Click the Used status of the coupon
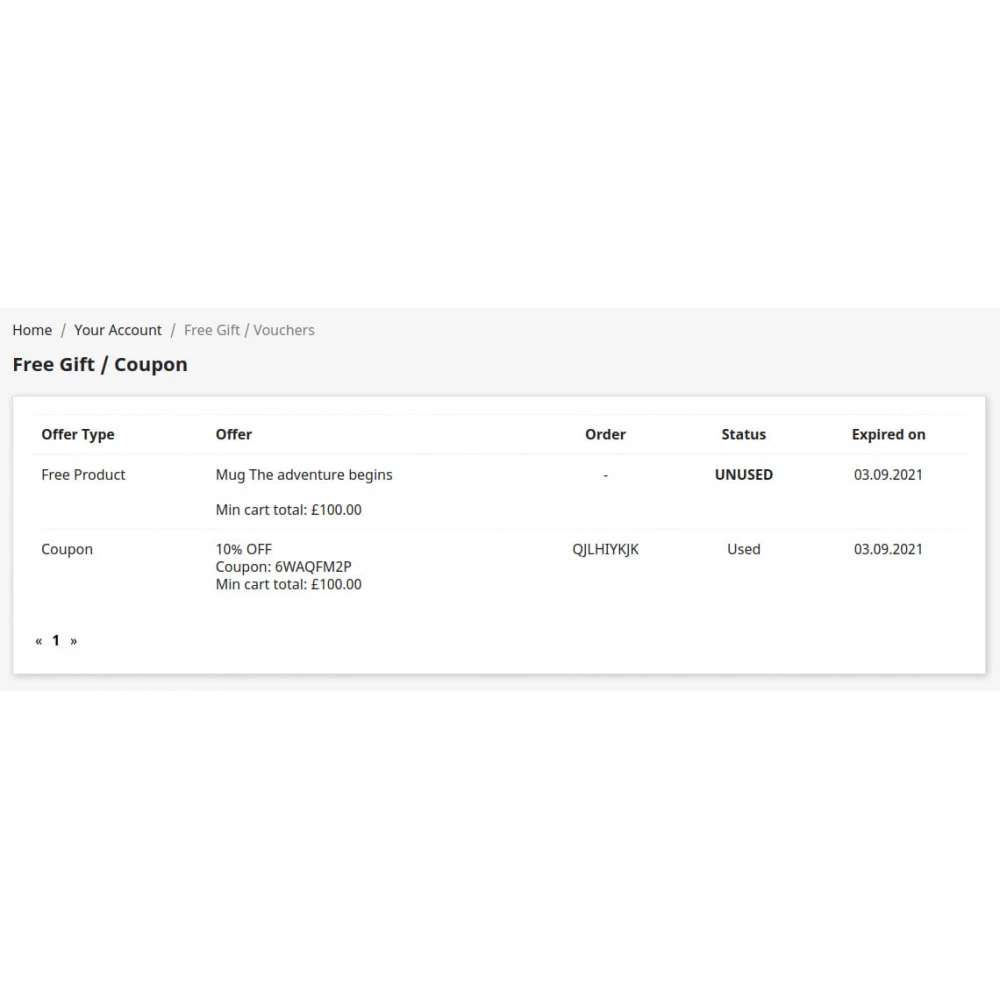 pos(743,549)
